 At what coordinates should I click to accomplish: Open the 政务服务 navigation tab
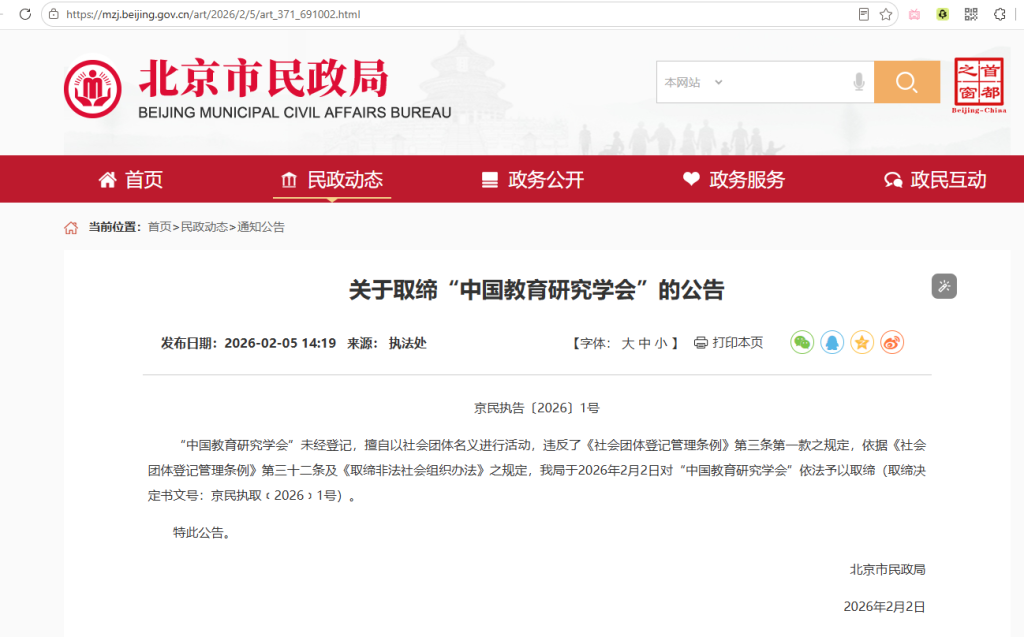[734, 180]
